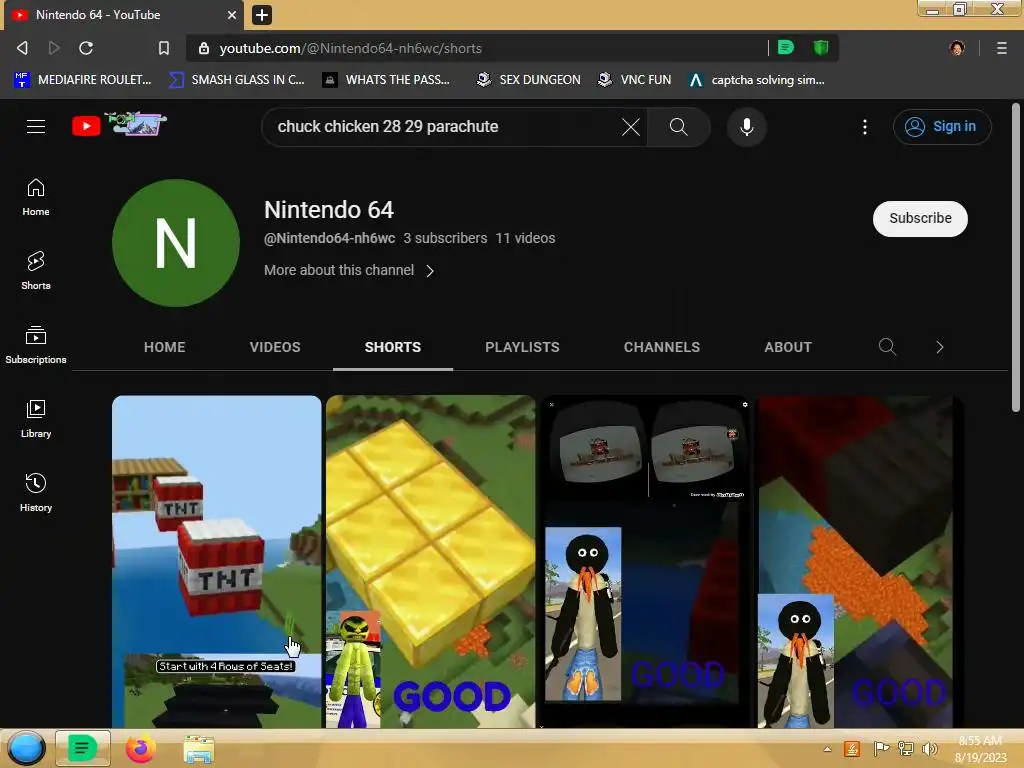Viewport: 1024px width, 768px height.
Task: Go to Home in the sidebar
Action: (x=36, y=197)
